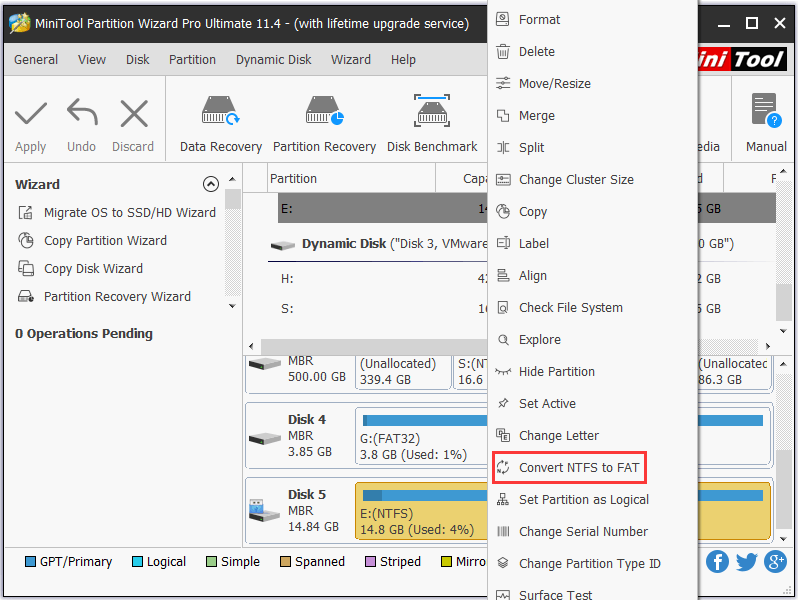Open the View menu
This screenshot has width=798, height=600.
(x=92, y=60)
